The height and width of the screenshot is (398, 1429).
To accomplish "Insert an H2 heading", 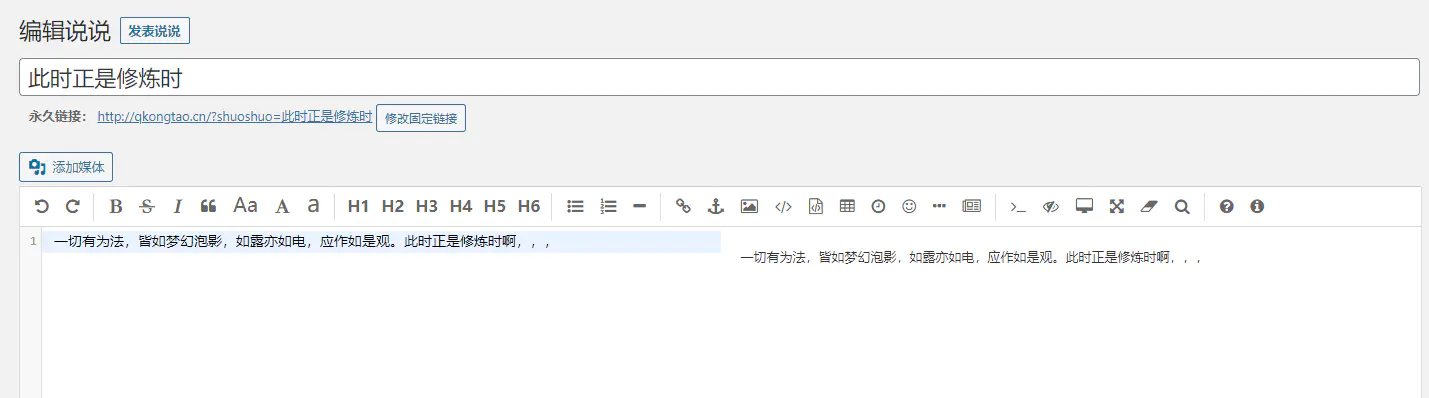I will 392,206.
